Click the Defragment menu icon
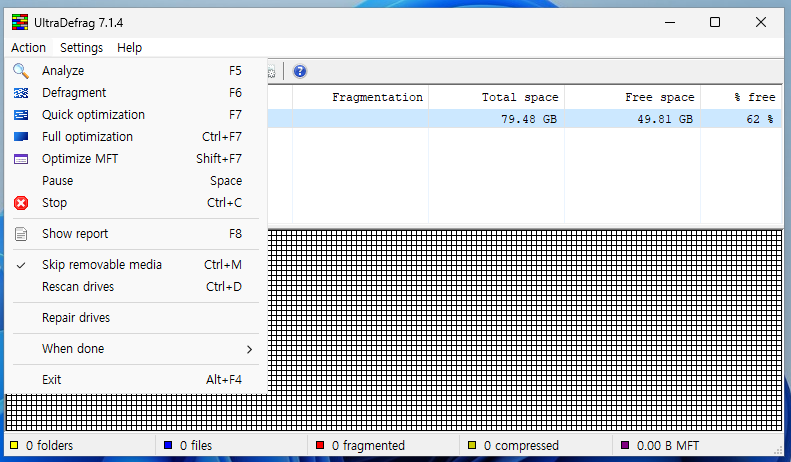This screenshot has height=462, width=791. click(21, 93)
